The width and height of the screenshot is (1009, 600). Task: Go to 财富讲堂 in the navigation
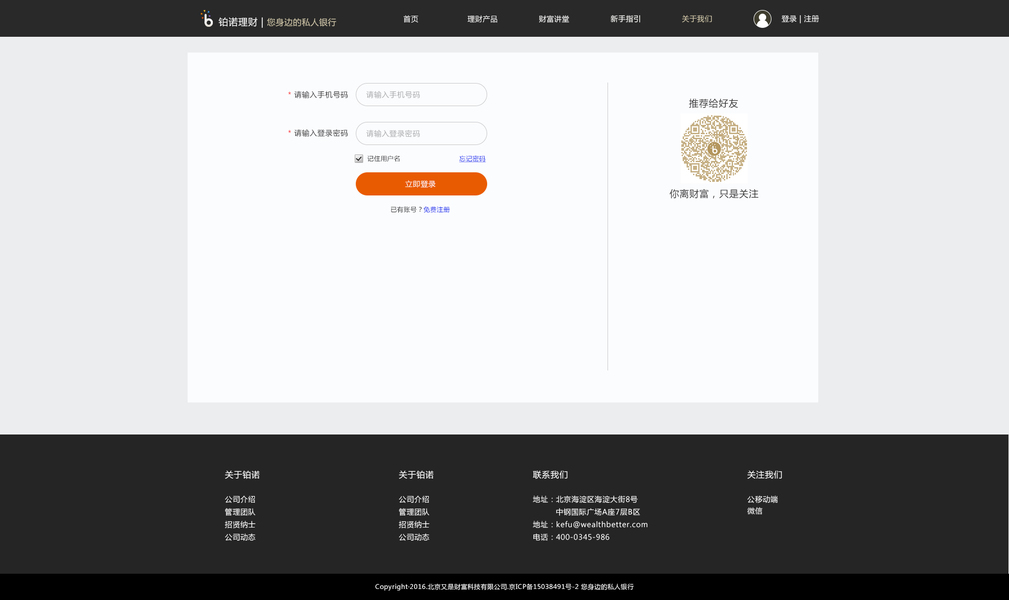[x=553, y=19]
